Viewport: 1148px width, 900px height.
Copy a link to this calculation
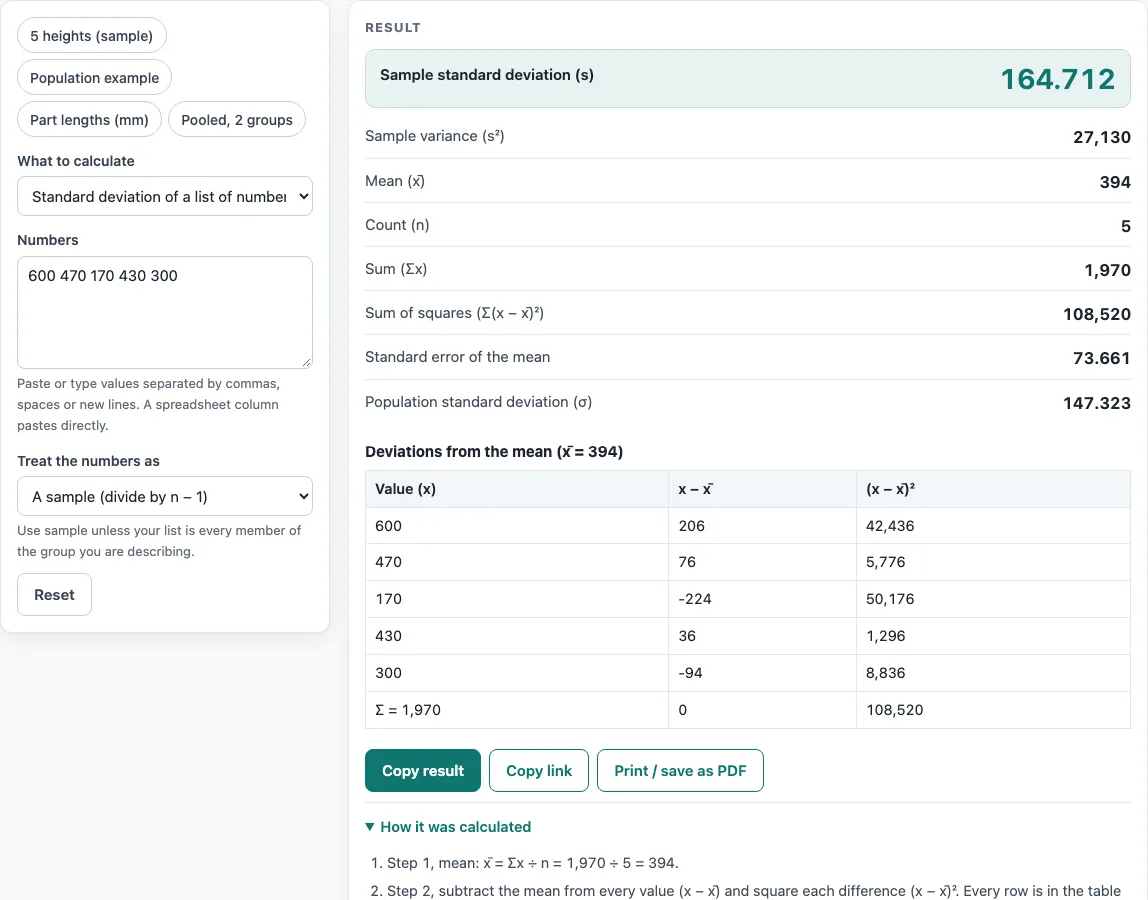coord(539,770)
